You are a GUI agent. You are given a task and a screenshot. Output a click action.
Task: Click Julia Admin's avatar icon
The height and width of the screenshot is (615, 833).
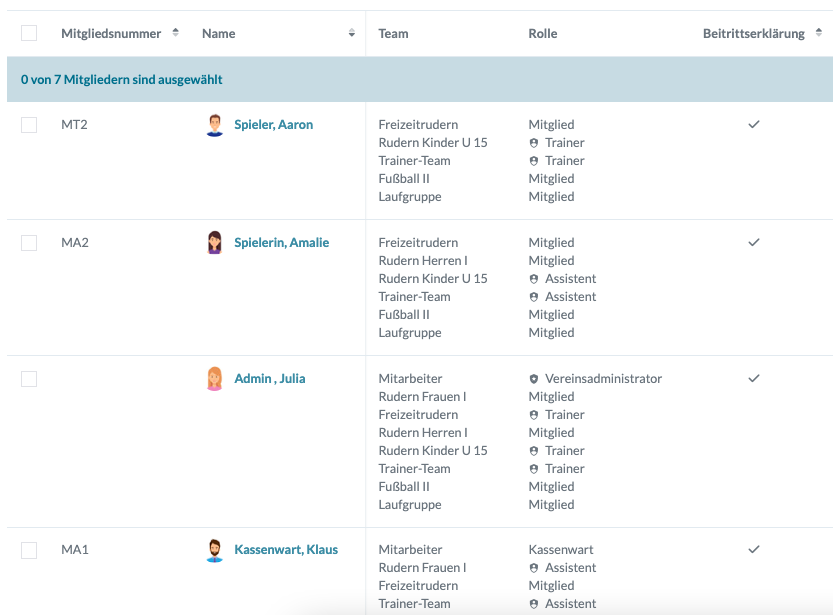(214, 379)
